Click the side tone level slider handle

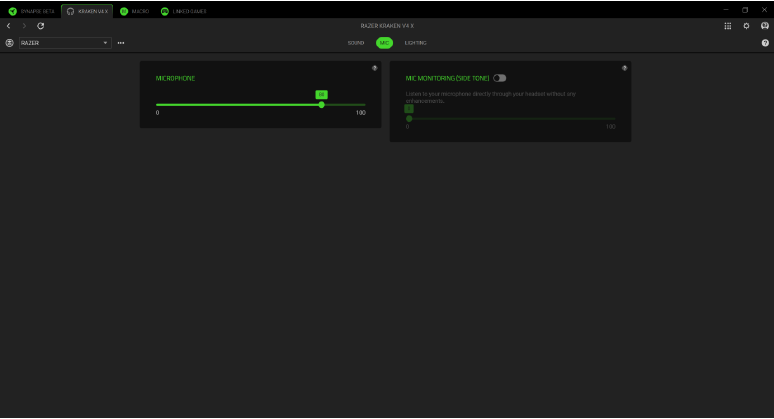tap(409, 118)
